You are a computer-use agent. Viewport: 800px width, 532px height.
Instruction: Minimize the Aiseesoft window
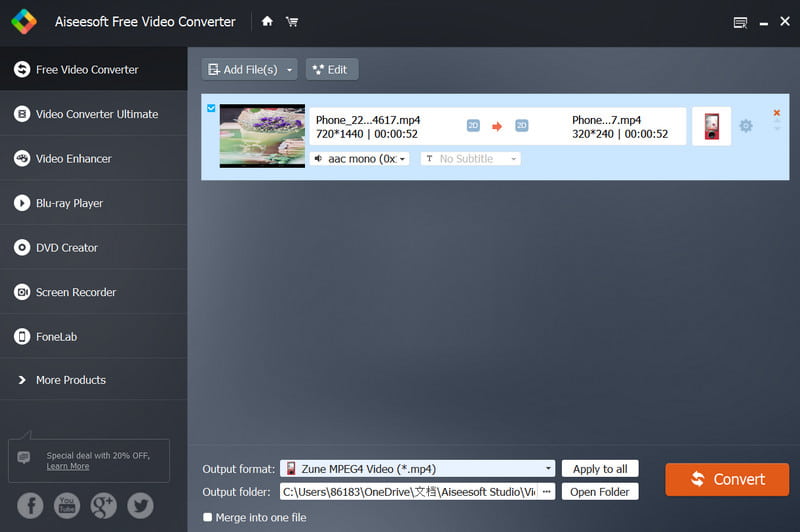[x=764, y=23]
